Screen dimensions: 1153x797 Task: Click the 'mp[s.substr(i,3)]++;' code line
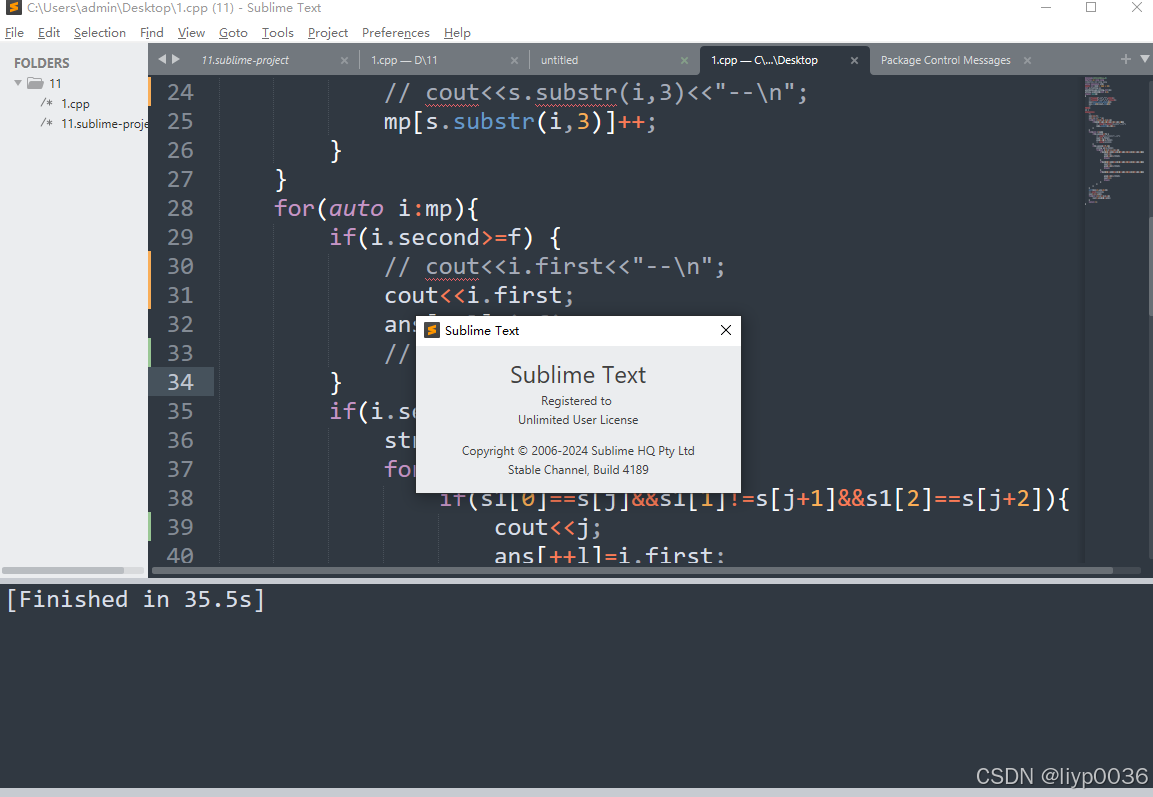[520, 121]
